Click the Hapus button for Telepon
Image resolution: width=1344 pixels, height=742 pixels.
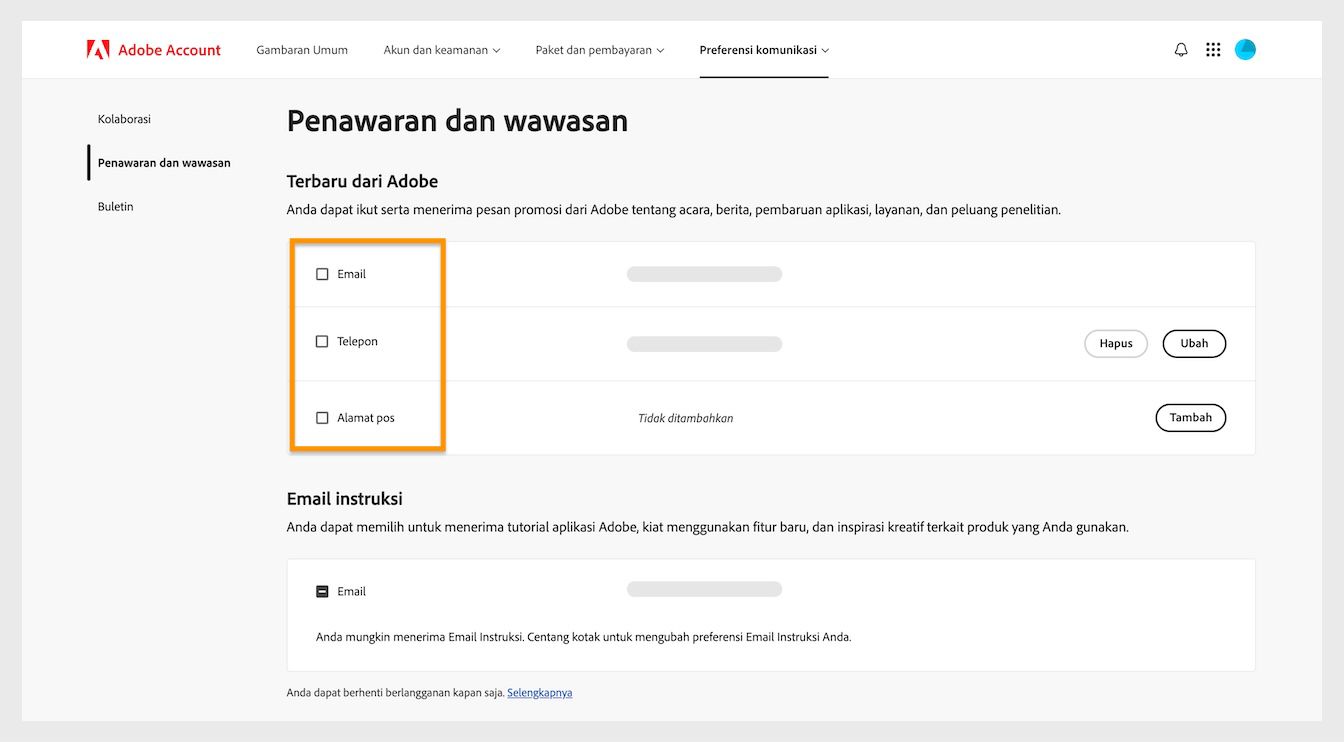(1116, 343)
